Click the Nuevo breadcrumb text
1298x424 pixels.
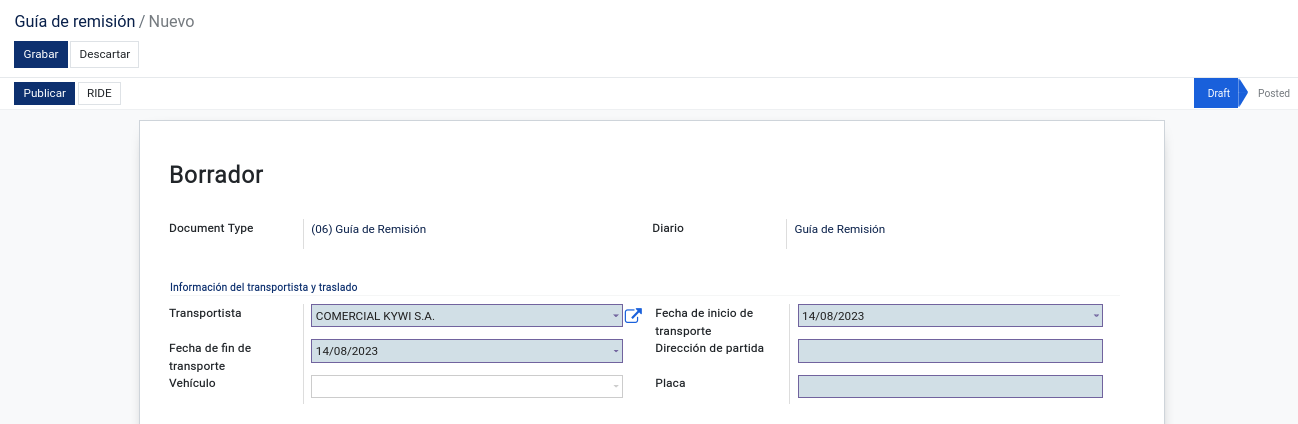click(x=172, y=20)
